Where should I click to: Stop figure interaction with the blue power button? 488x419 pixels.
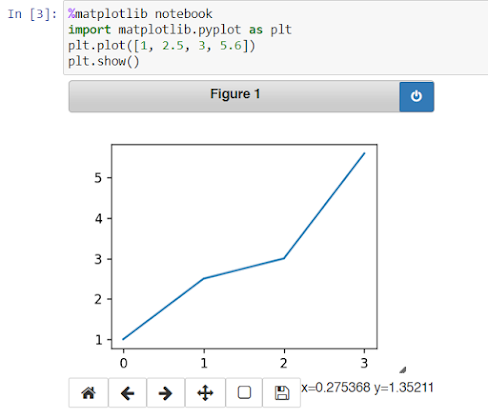click(416, 96)
